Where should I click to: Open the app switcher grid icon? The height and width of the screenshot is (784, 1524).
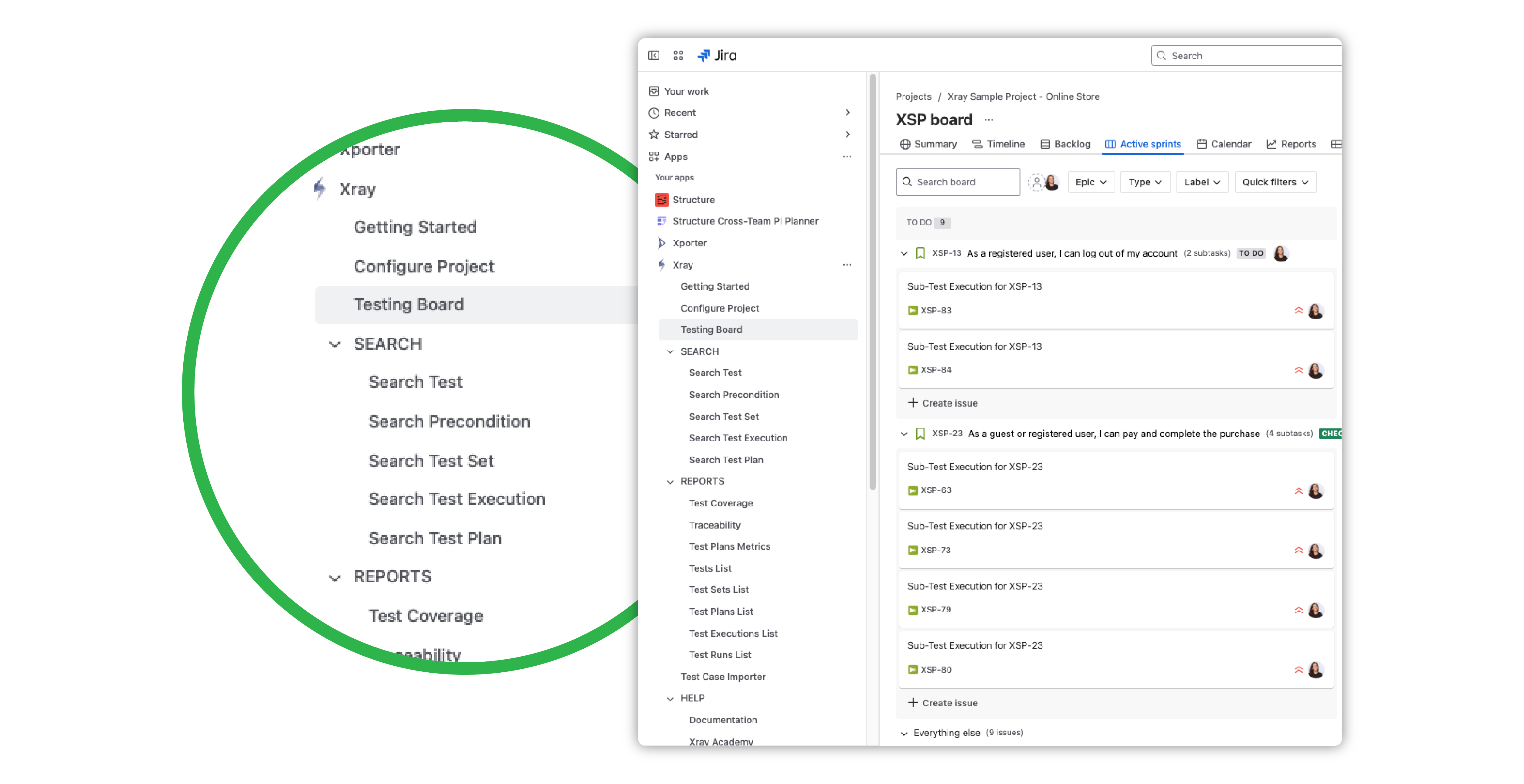point(678,55)
